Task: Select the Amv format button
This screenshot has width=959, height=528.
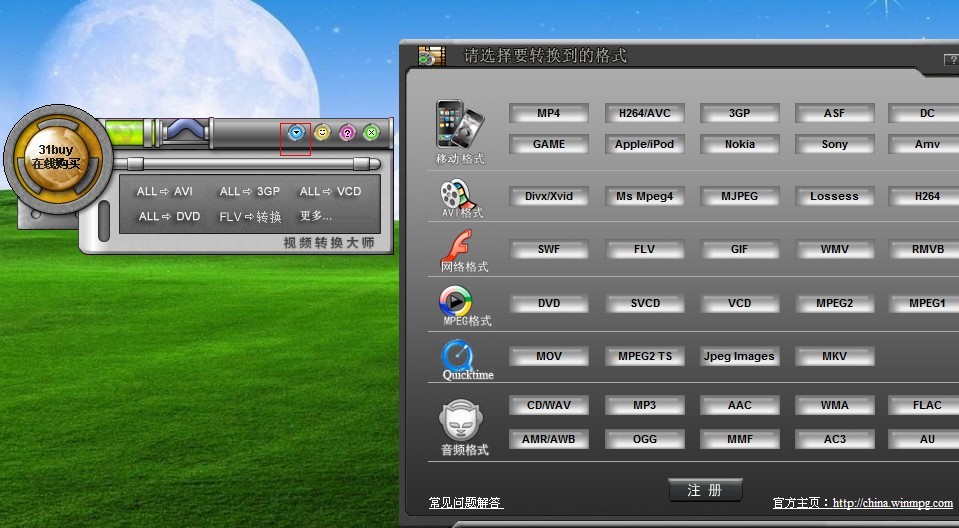Action: click(x=925, y=144)
